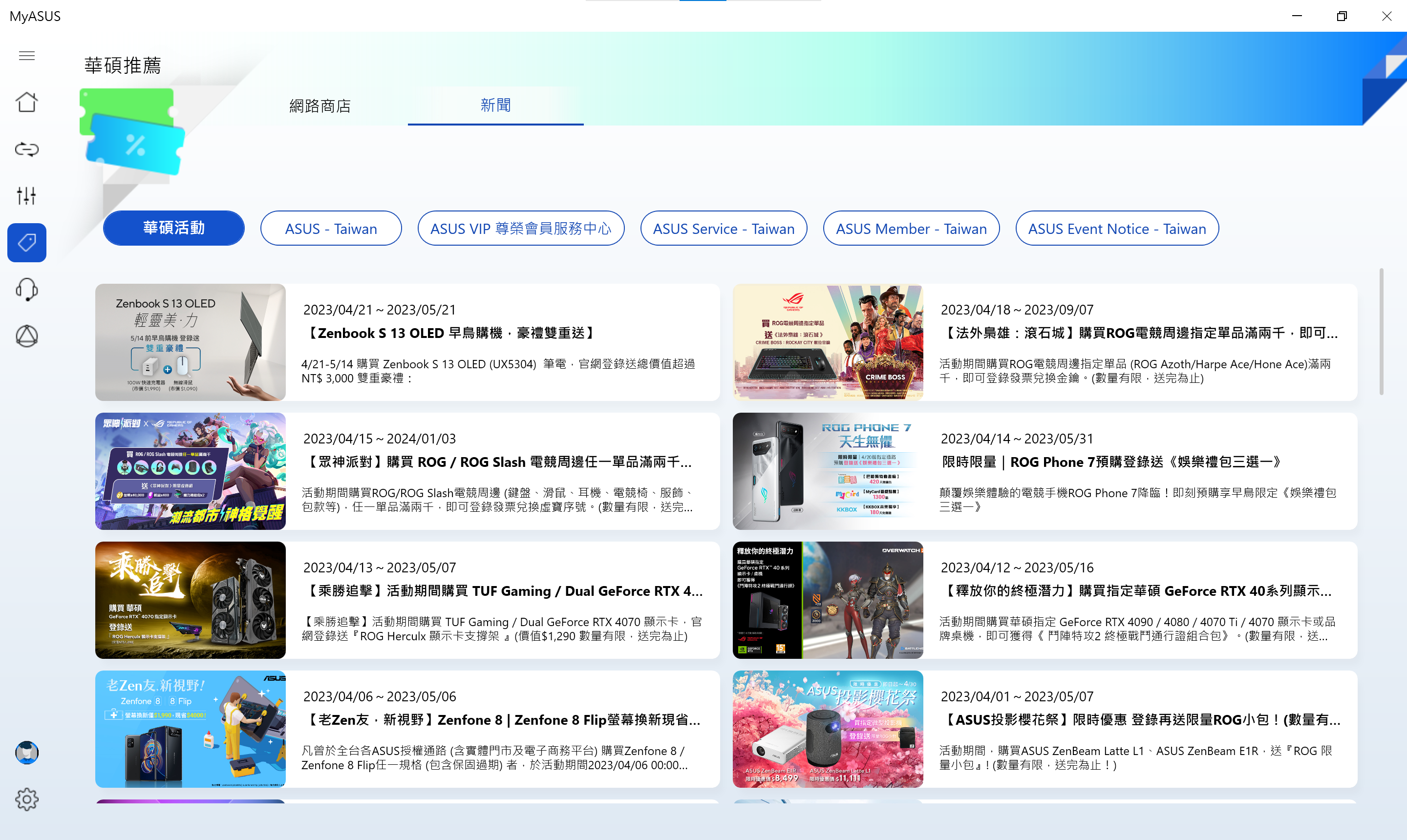Click date 2023/04/06 ~ 2023/05/06
Viewport: 1407px width, 840px height.
379,697
